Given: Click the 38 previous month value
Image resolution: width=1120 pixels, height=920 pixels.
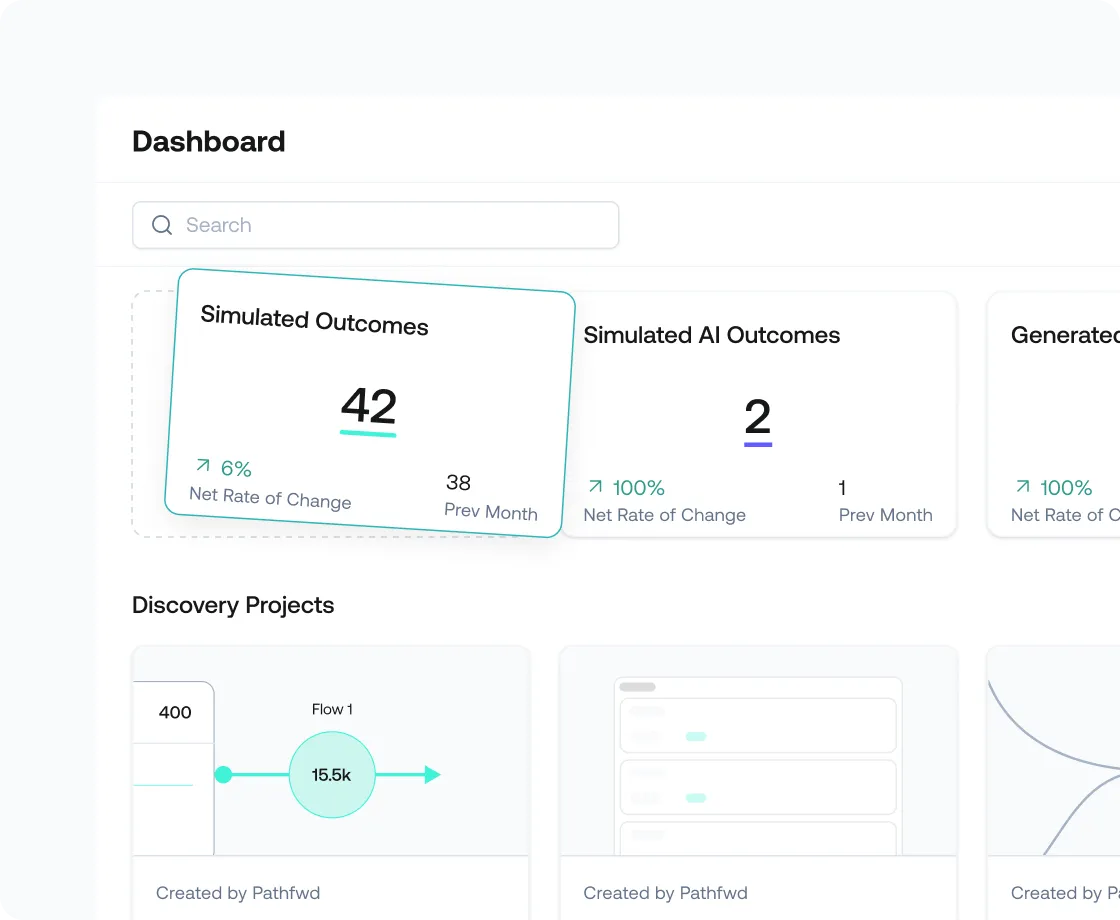Looking at the screenshot, I should click(x=458, y=483).
